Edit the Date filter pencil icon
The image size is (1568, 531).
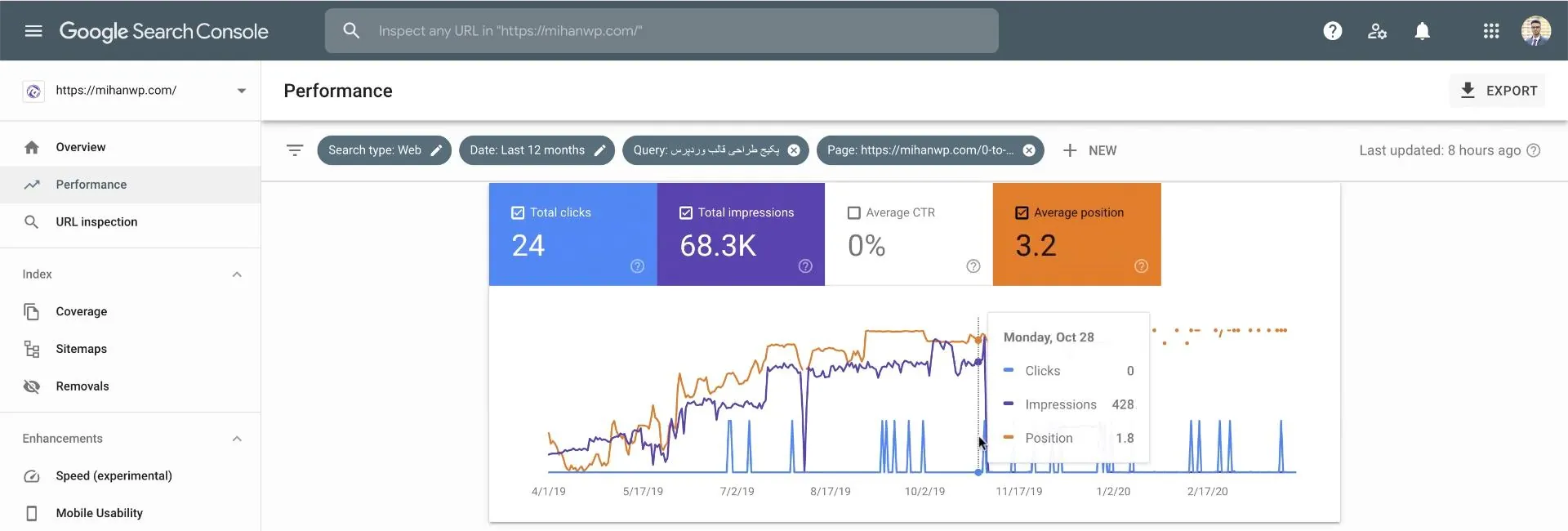coord(599,150)
